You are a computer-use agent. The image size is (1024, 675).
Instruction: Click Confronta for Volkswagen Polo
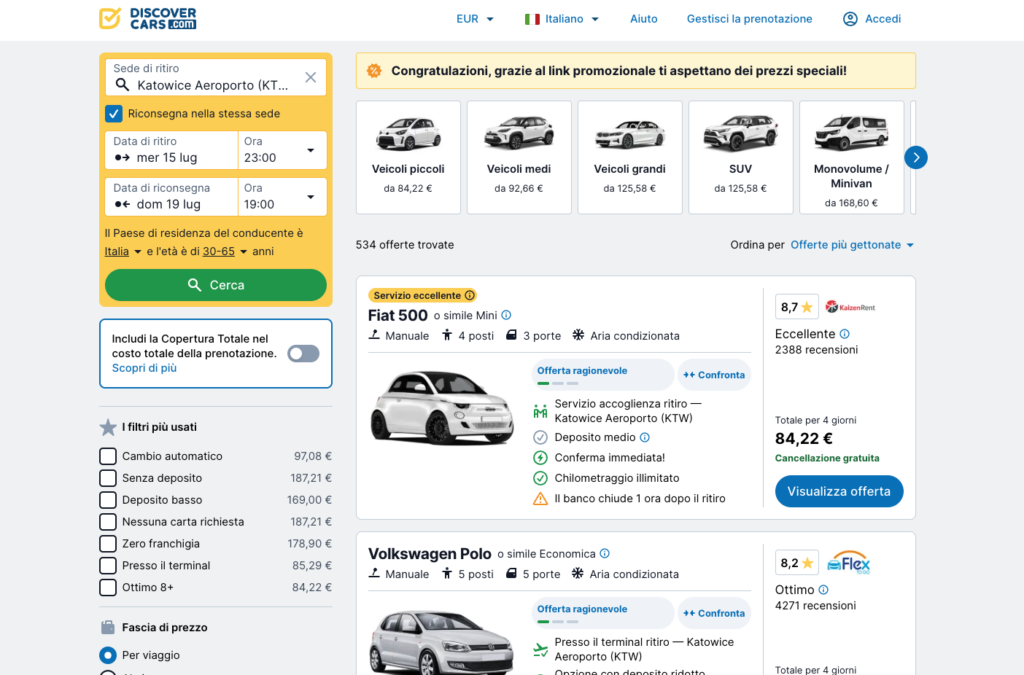coord(714,613)
